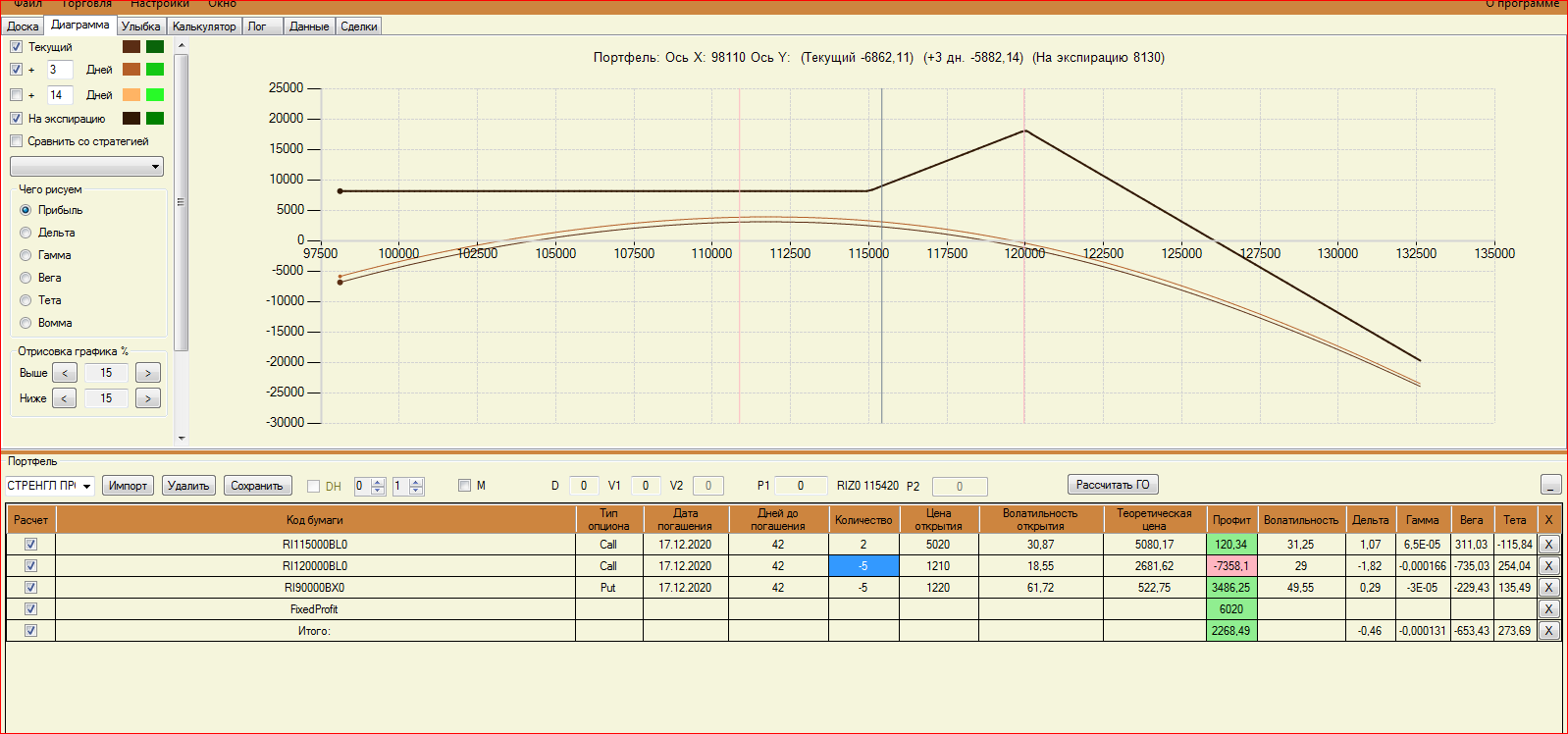This screenshot has width=1568, height=734.
Task: Pick the bright green swatch for +3 Дней
Action: [155, 70]
